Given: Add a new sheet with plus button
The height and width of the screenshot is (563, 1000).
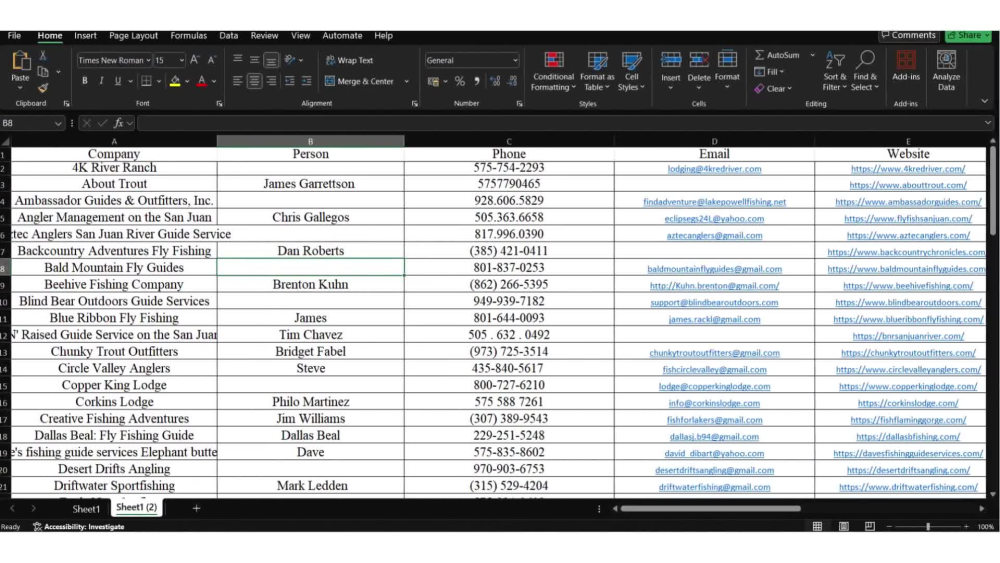Looking at the screenshot, I should (196, 508).
